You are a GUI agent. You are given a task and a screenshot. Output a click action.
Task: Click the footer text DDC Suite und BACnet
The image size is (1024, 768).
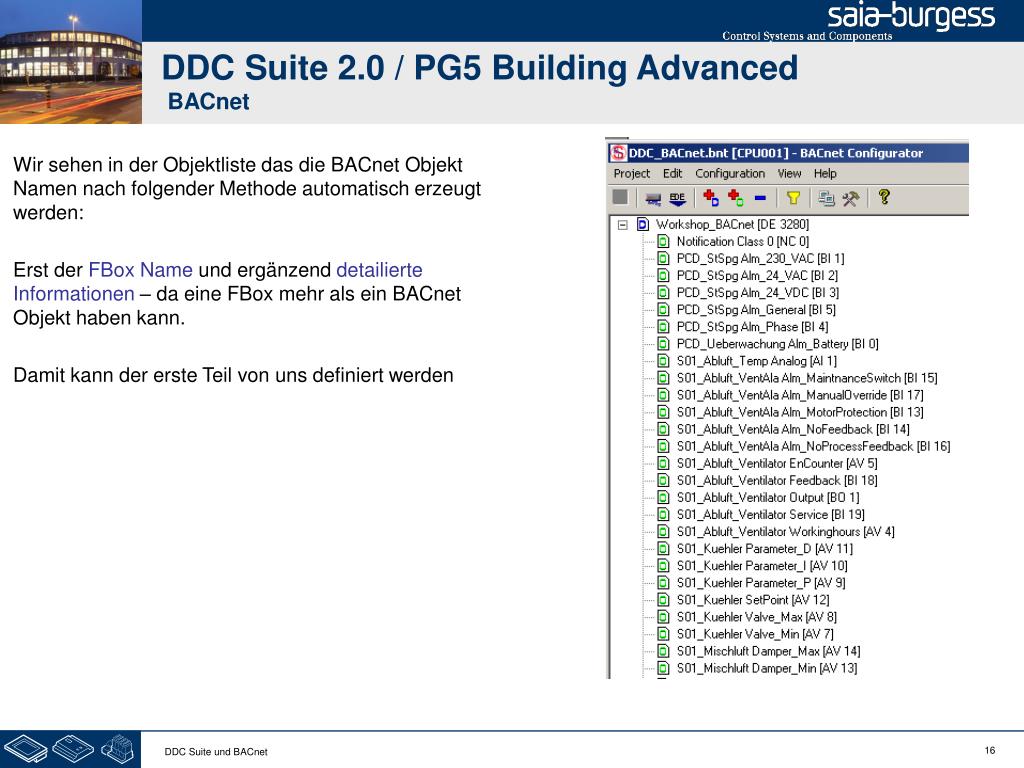click(216, 752)
